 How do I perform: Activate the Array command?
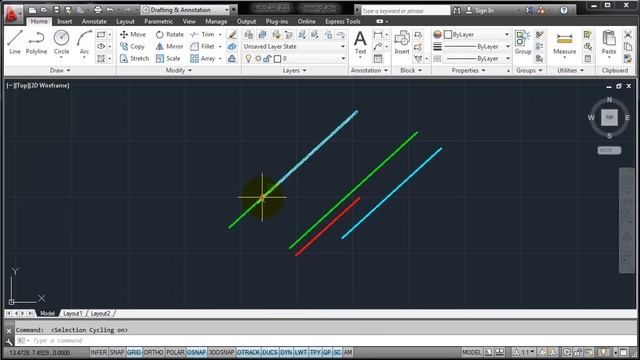click(203, 59)
